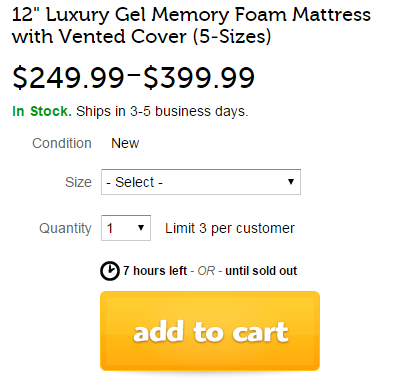Click the $249.99 starting price
The height and width of the screenshot is (381, 397).
point(68,78)
